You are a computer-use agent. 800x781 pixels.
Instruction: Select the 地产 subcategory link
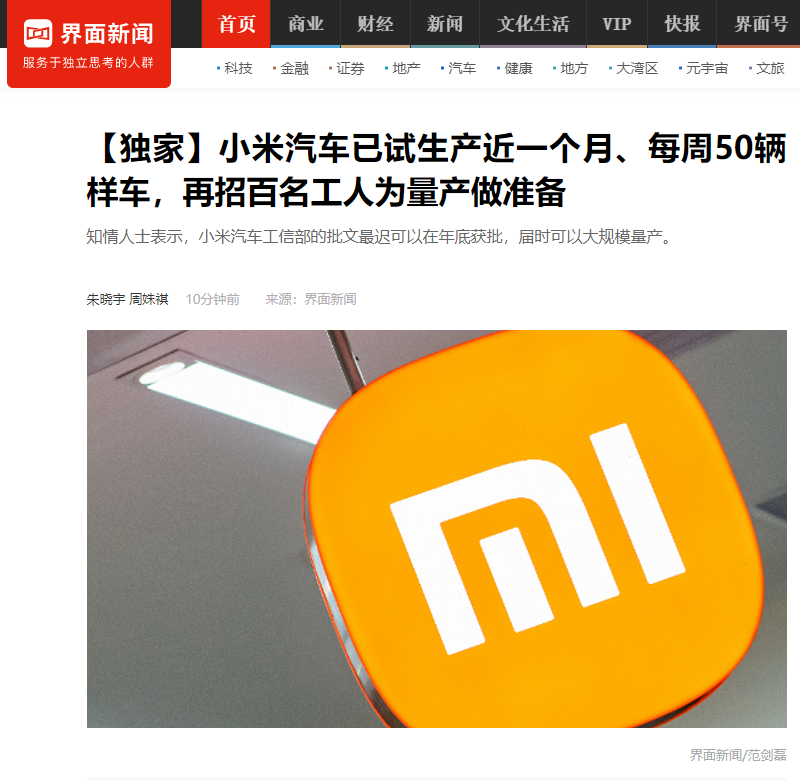(407, 68)
